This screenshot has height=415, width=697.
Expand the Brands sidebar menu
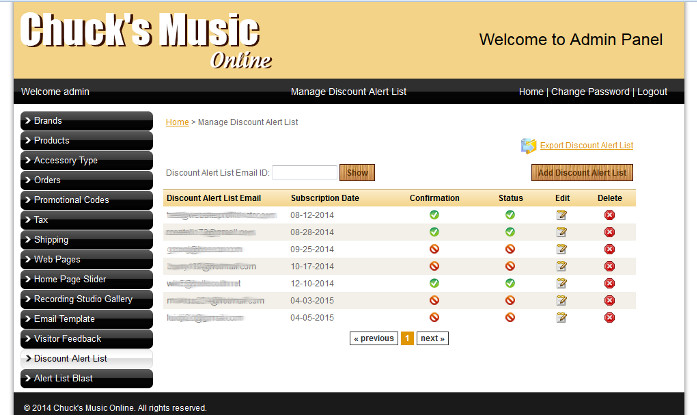86,121
